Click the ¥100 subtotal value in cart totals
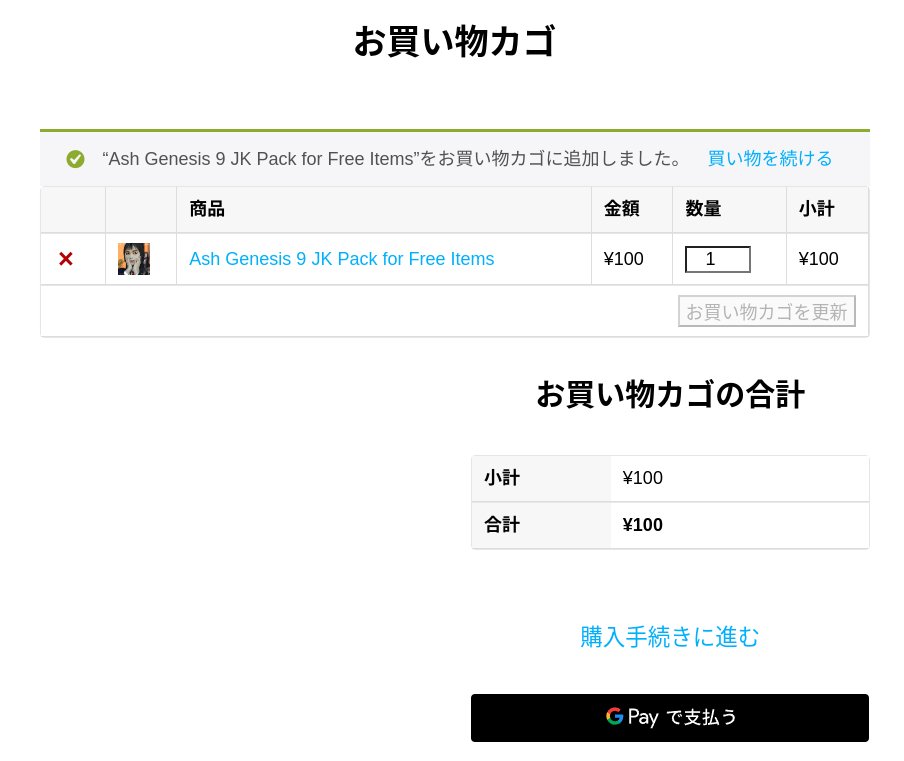This screenshot has width=904, height=761. click(x=642, y=478)
